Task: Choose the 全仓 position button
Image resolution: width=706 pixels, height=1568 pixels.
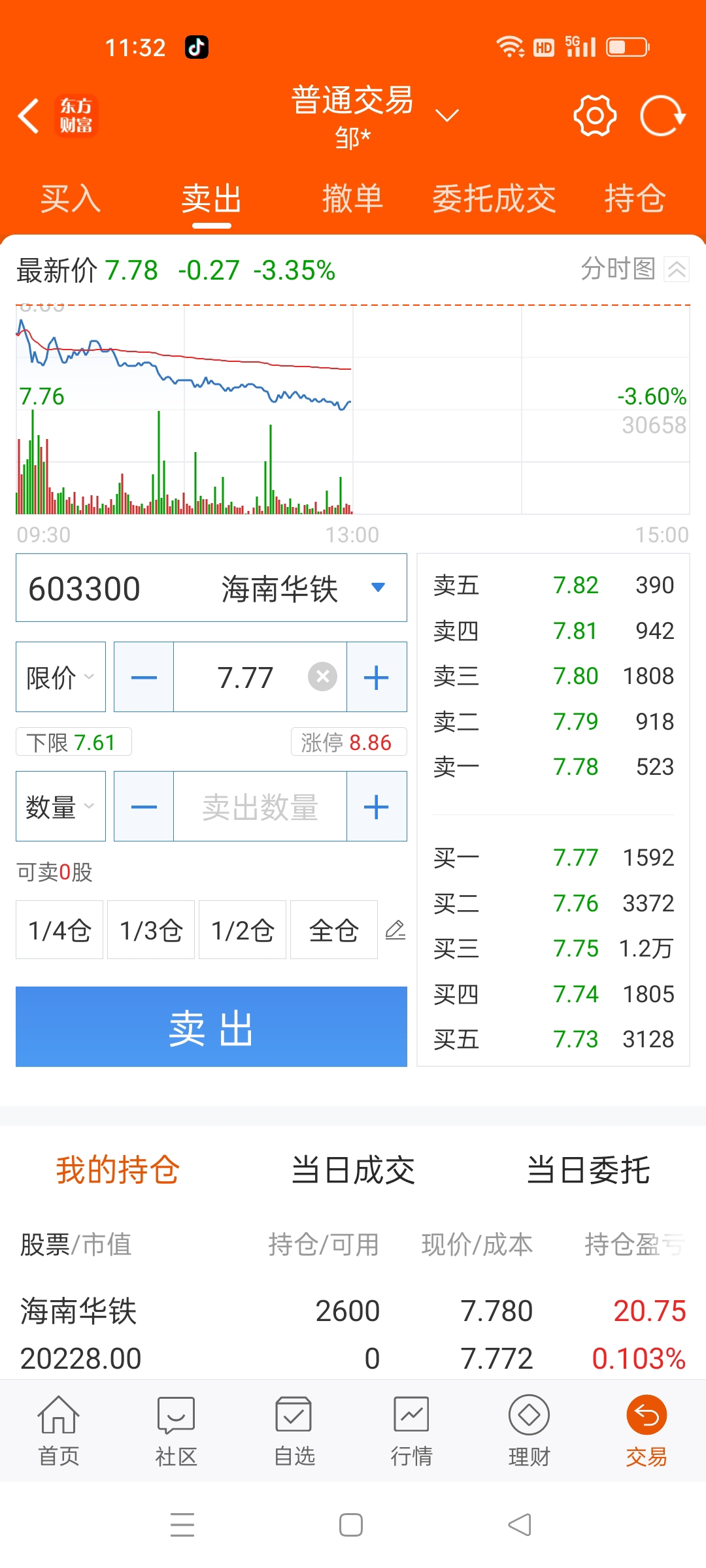Action: [334, 930]
